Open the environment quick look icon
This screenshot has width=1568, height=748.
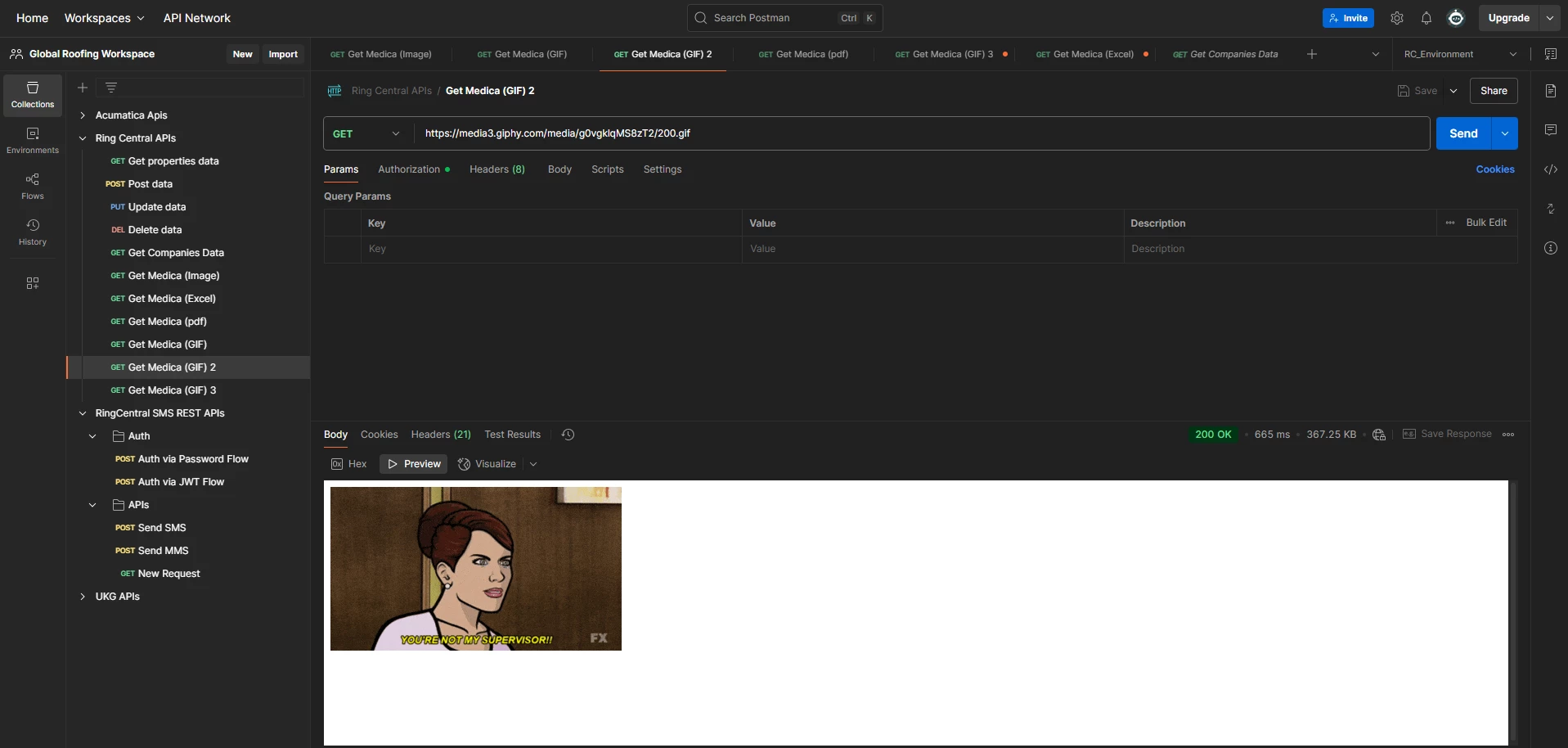pyautogui.click(x=1551, y=54)
